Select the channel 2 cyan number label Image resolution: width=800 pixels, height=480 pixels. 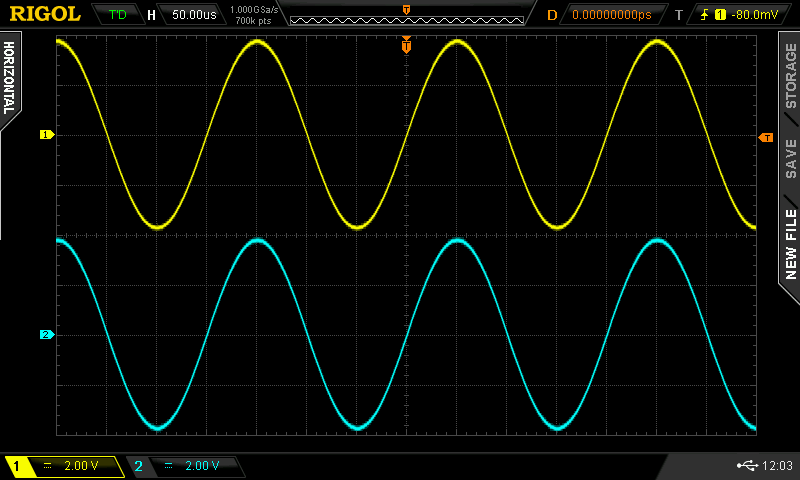coord(138,466)
